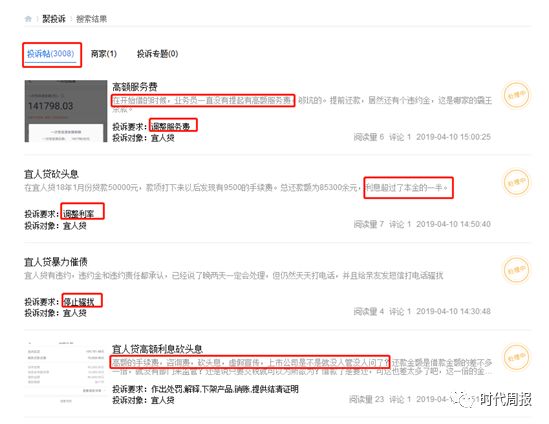This screenshot has width=549, height=424.
Task: Open the 宜人贷暴力催债 complaint title
Action: click(56, 262)
